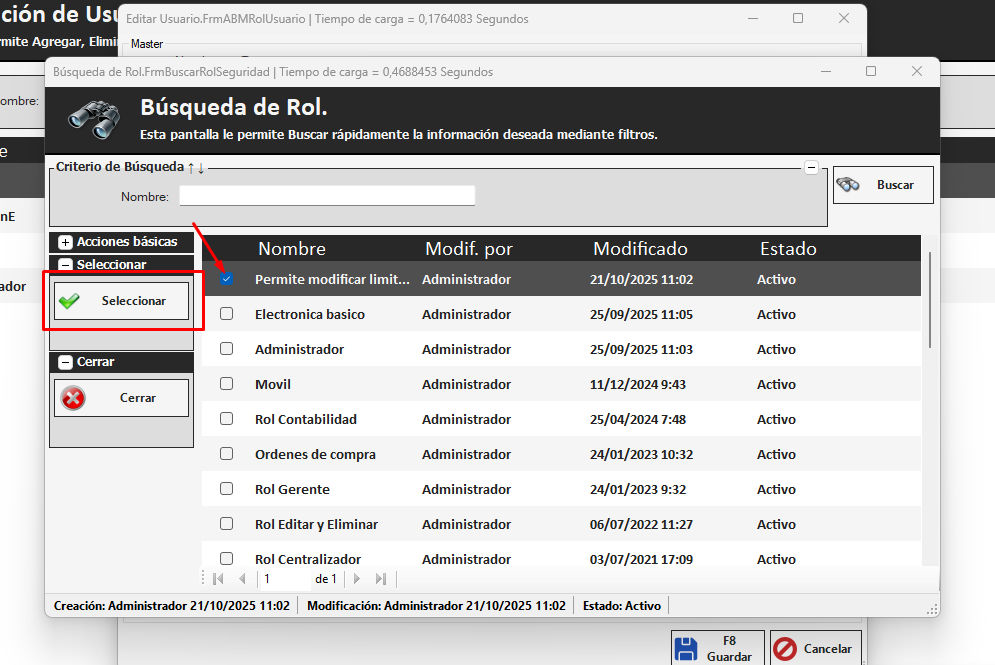
Task: Click the Cancelar button with prohibition icon
Action: click(814, 649)
